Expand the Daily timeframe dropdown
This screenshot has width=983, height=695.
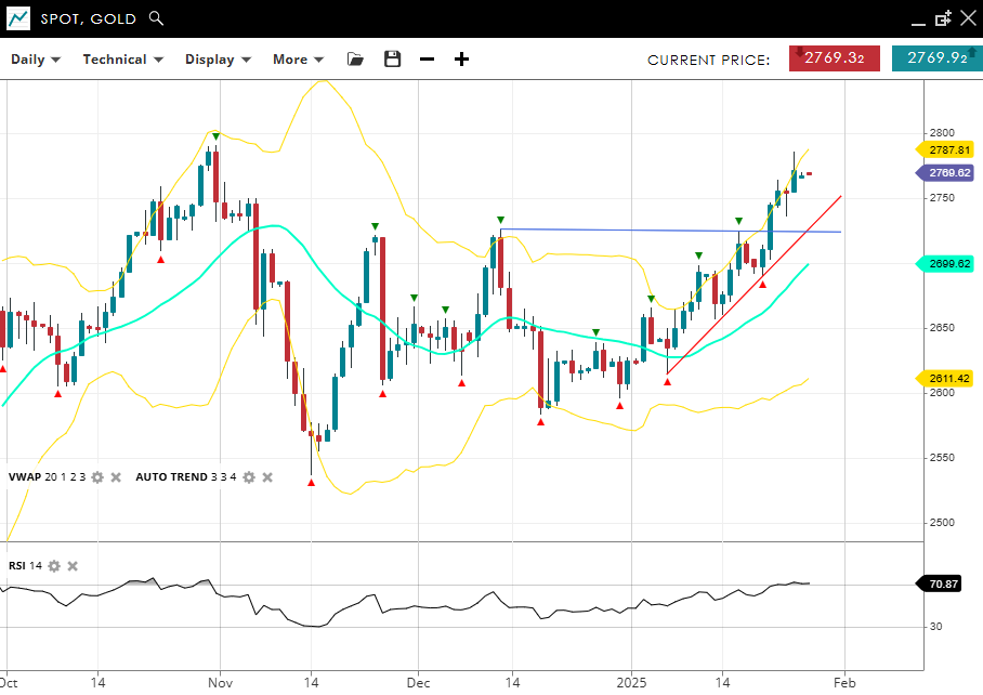click(x=35, y=59)
